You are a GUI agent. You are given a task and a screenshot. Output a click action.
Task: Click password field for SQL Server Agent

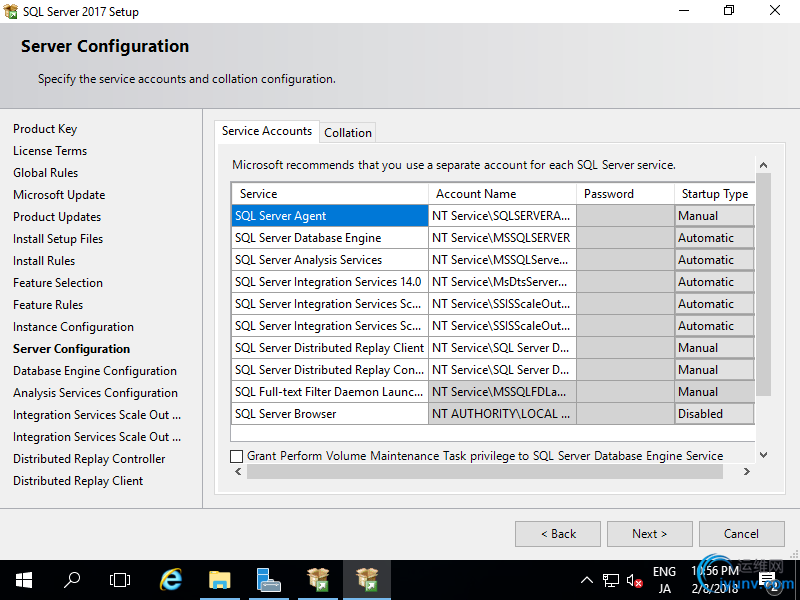626,216
